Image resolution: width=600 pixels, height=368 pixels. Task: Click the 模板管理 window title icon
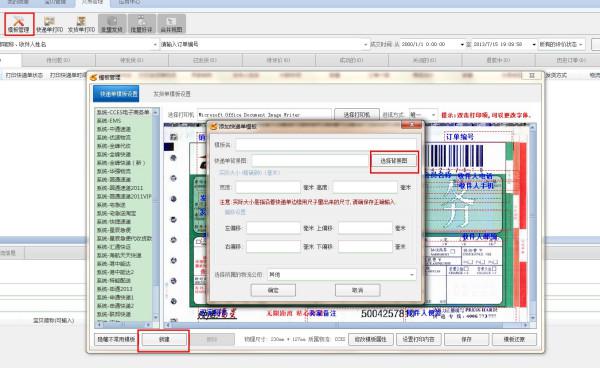[x=94, y=77]
